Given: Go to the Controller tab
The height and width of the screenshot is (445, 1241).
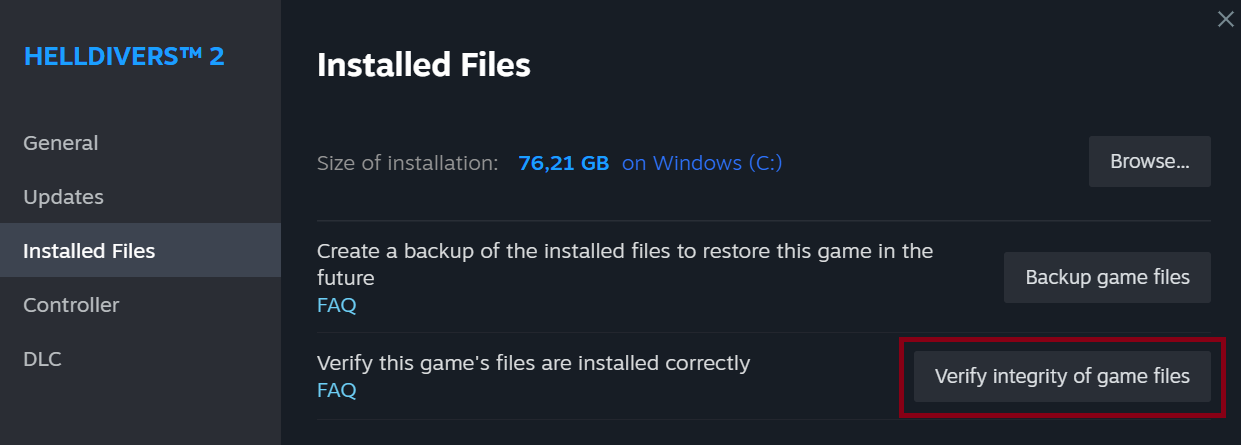Looking at the screenshot, I should [71, 305].
